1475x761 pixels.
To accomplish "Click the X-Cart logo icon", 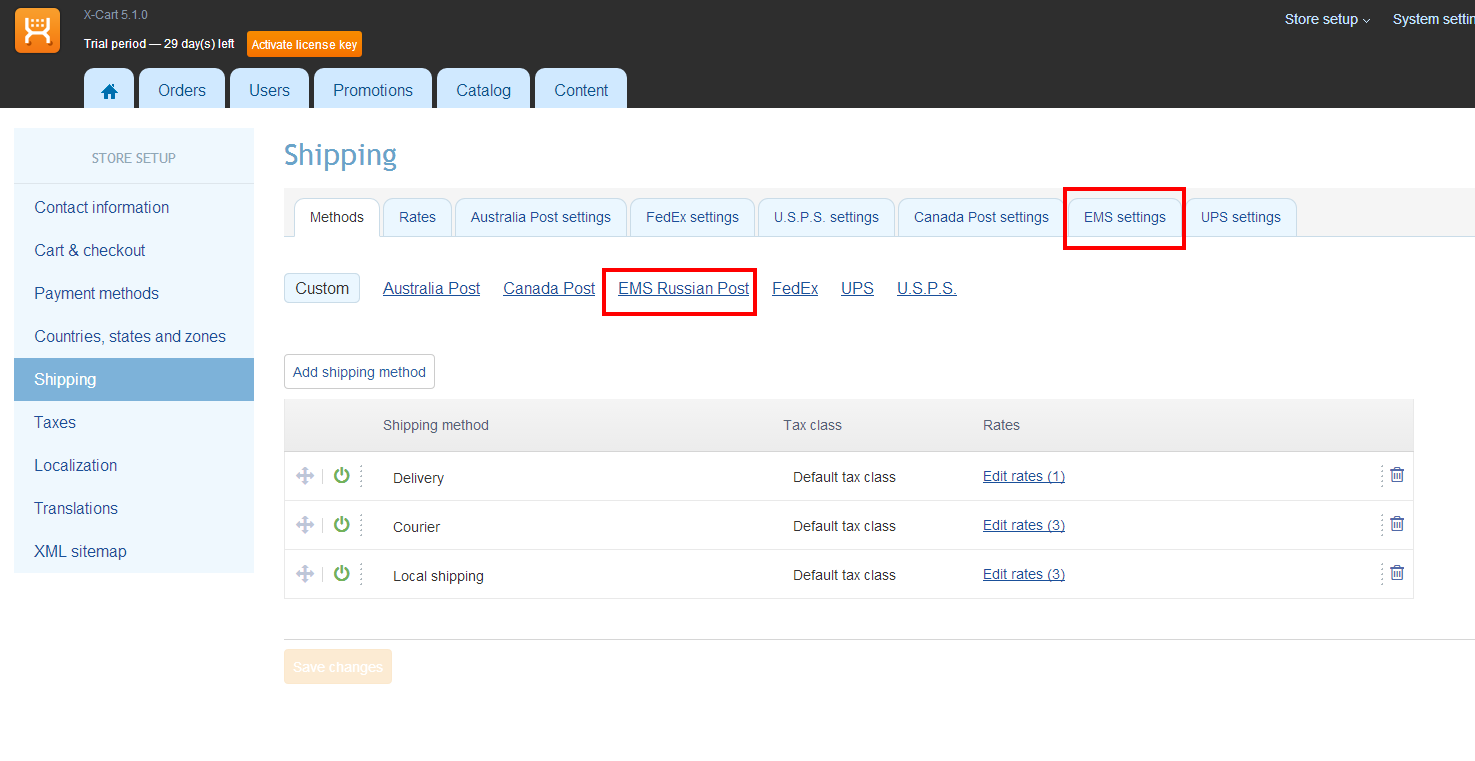I will click(x=37, y=31).
